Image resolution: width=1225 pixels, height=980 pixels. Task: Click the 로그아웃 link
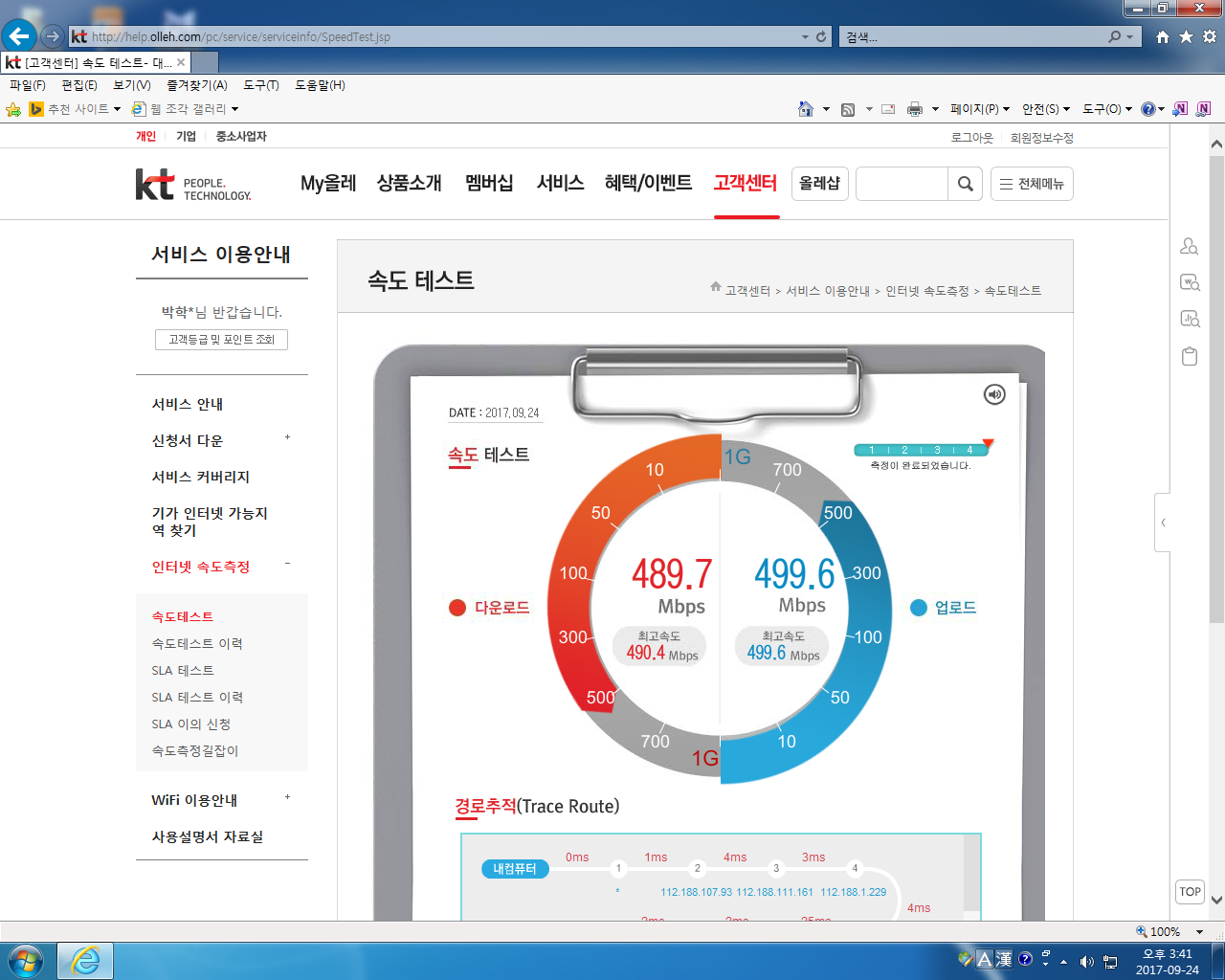pyautogui.click(x=972, y=138)
